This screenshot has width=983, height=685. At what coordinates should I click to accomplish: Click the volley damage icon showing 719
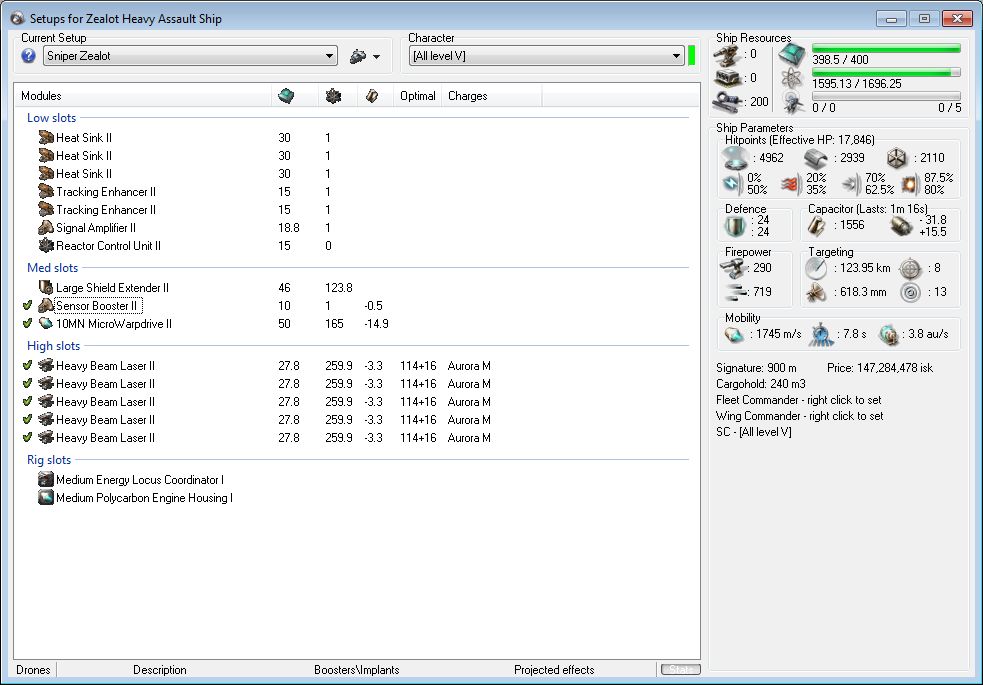pyautogui.click(x=735, y=292)
